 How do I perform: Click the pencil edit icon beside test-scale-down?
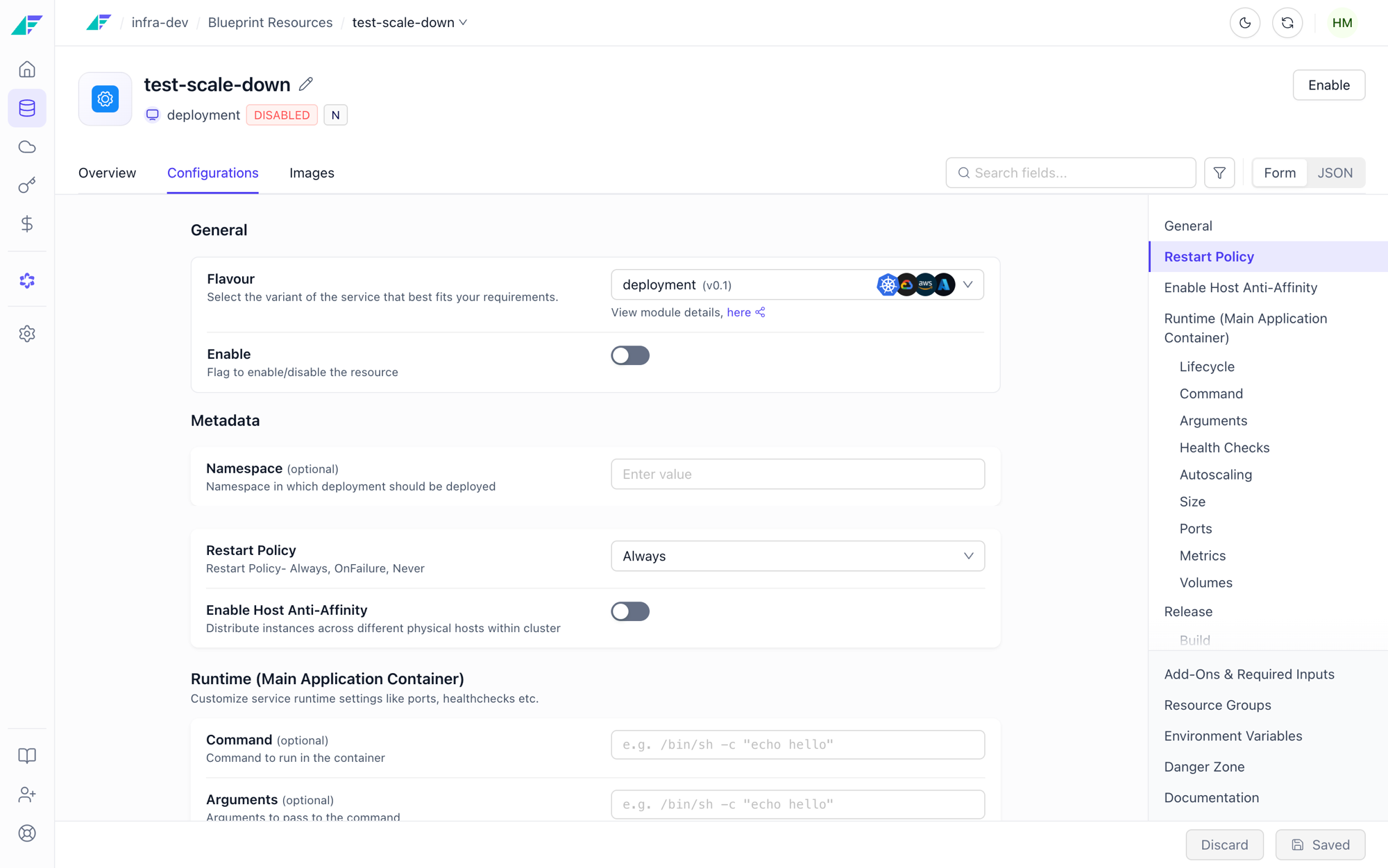(x=306, y=84)
